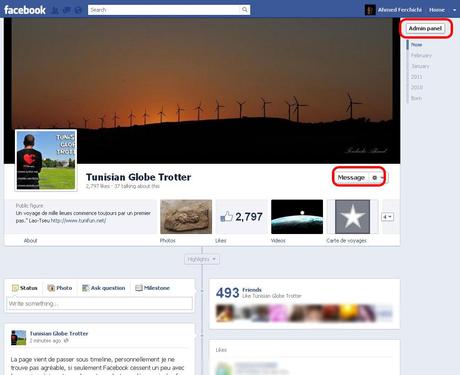Go to Home
Image resolution: width=460 pixels, height=375 pixels.
[437, 10]
